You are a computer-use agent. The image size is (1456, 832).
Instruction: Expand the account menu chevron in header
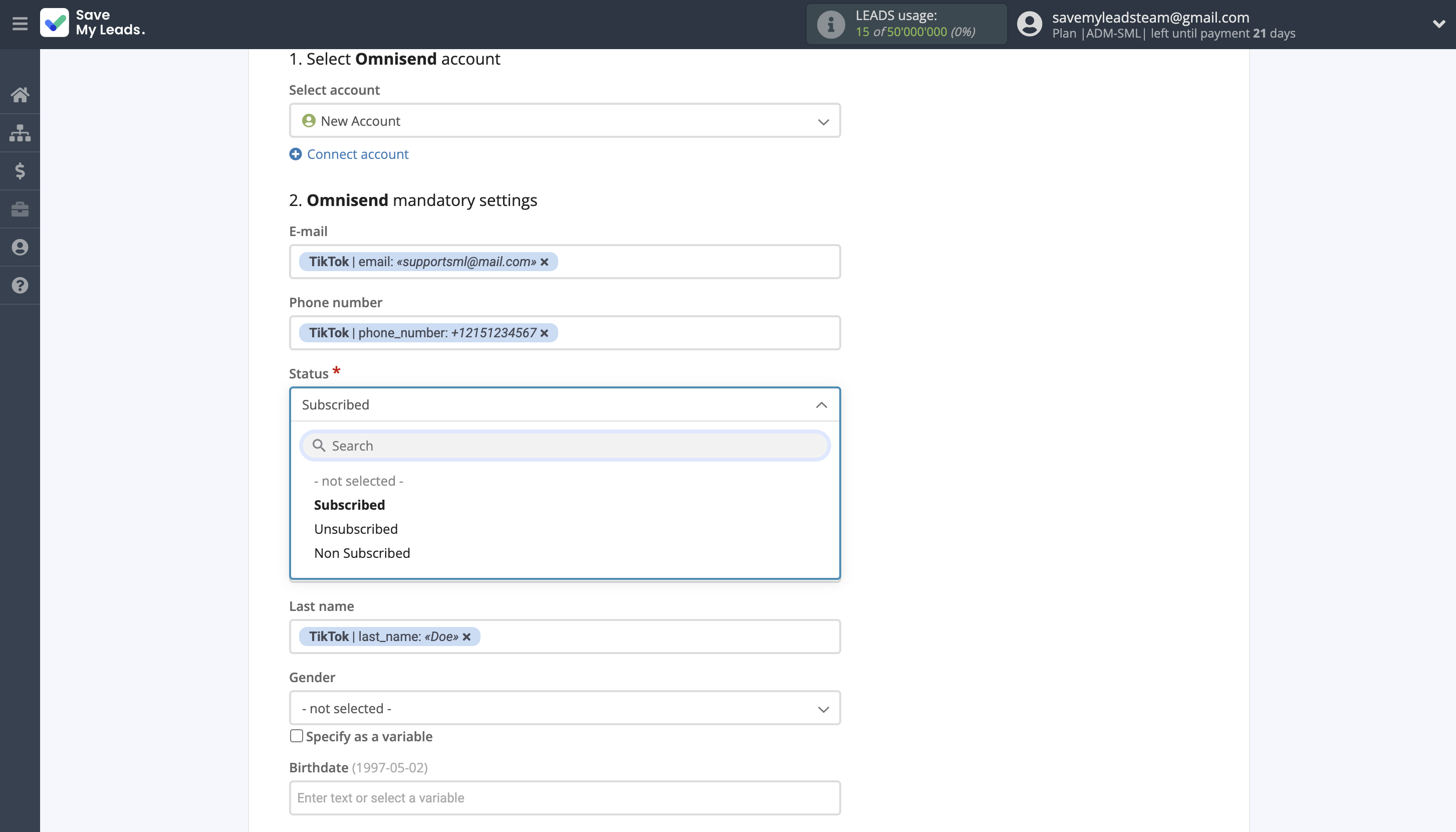coord(1438,24)
